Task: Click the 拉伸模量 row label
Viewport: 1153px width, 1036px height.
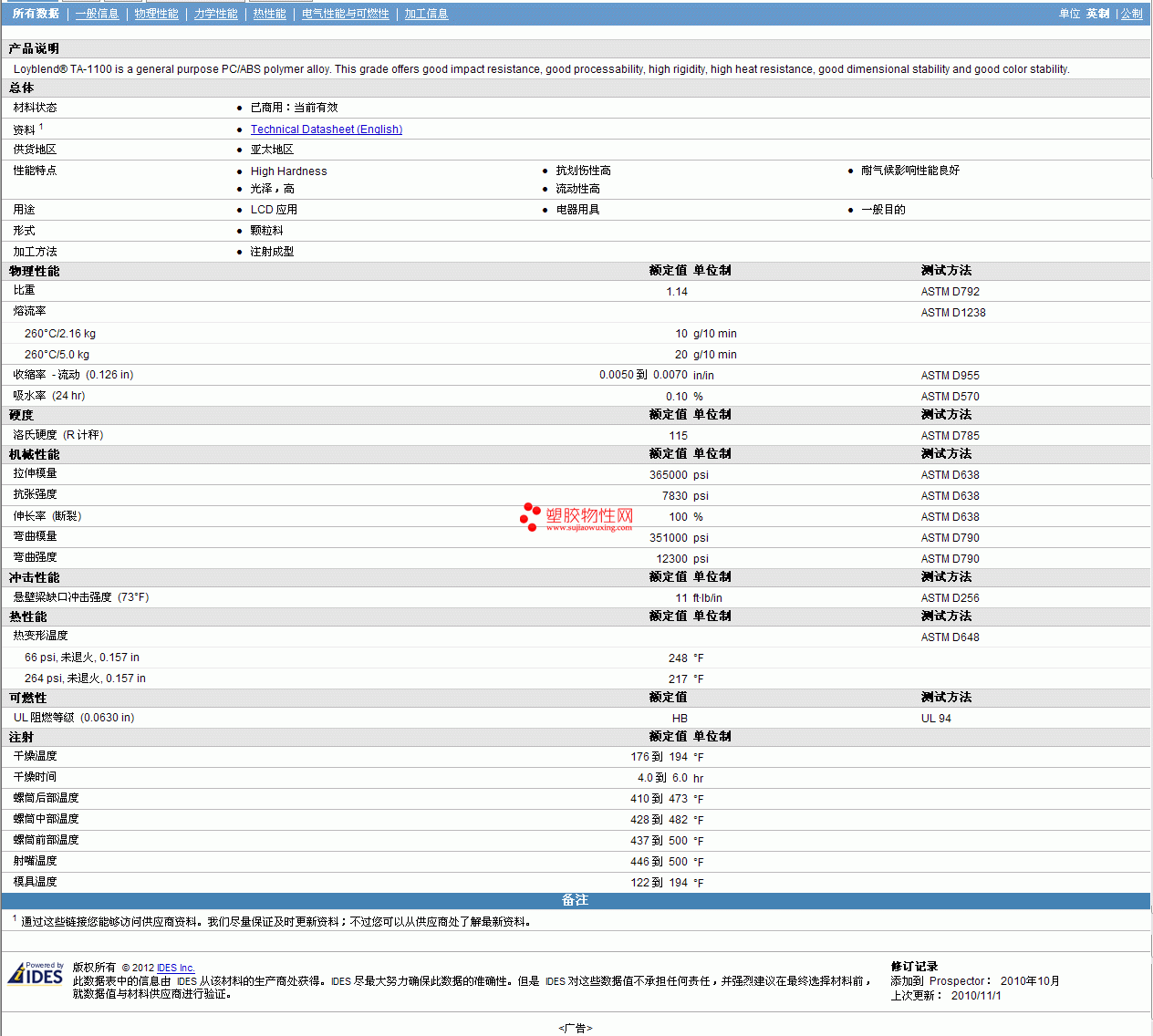Action: (x=35, y=473)
